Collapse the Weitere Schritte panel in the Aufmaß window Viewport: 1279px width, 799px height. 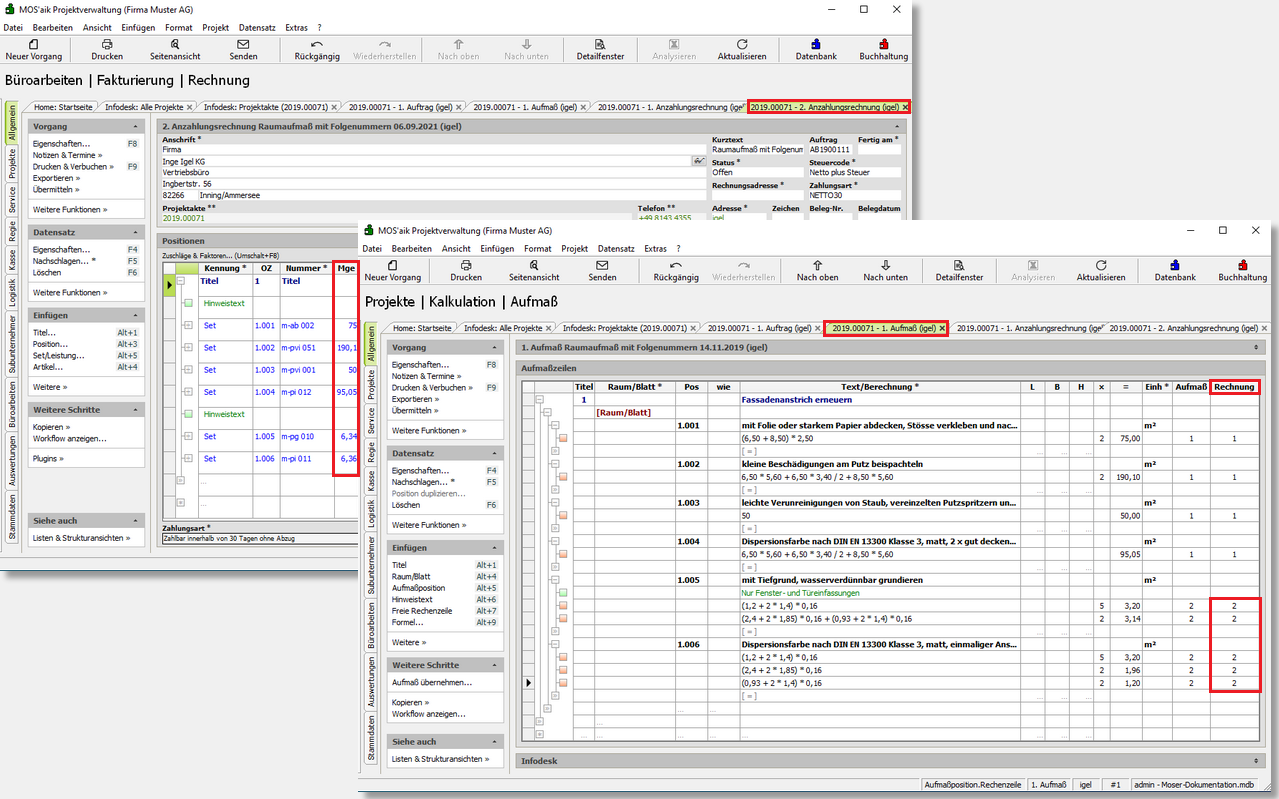495,665
